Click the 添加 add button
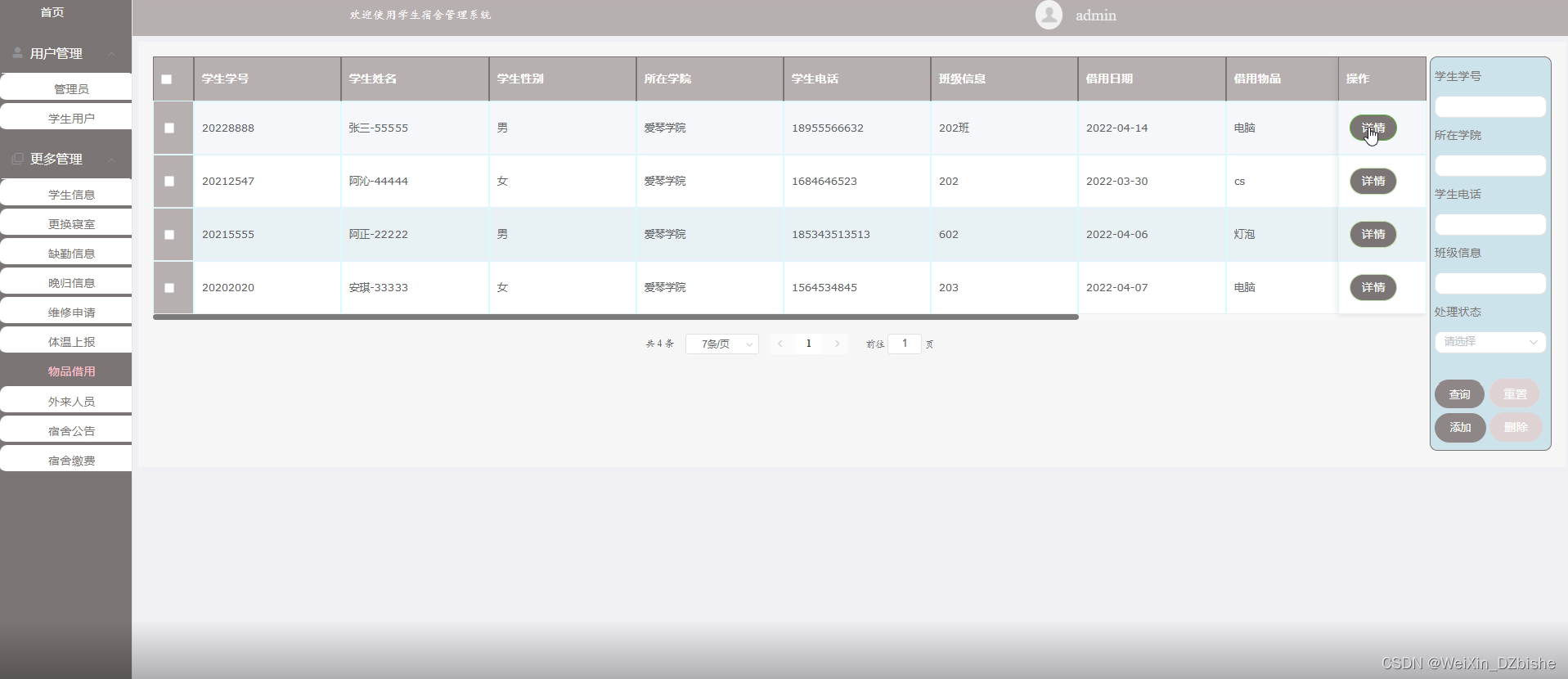 1460,427
